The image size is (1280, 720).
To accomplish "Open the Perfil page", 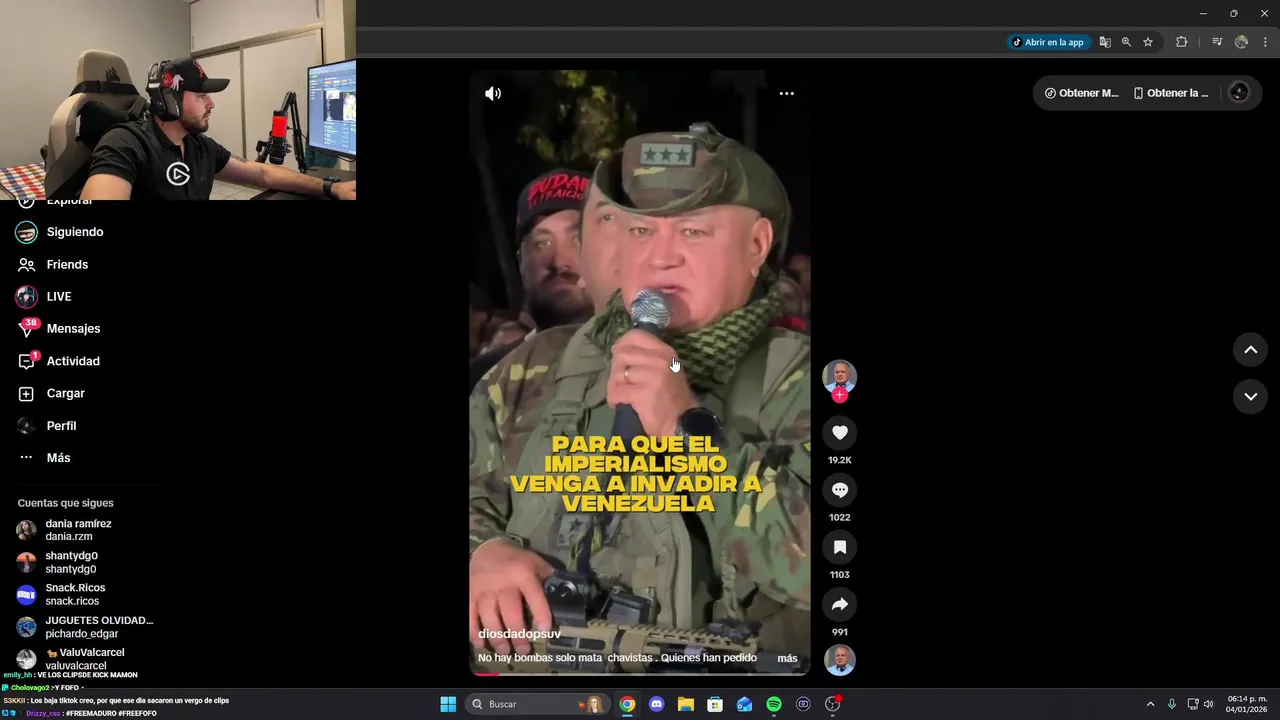I will [x=61, y=425].
